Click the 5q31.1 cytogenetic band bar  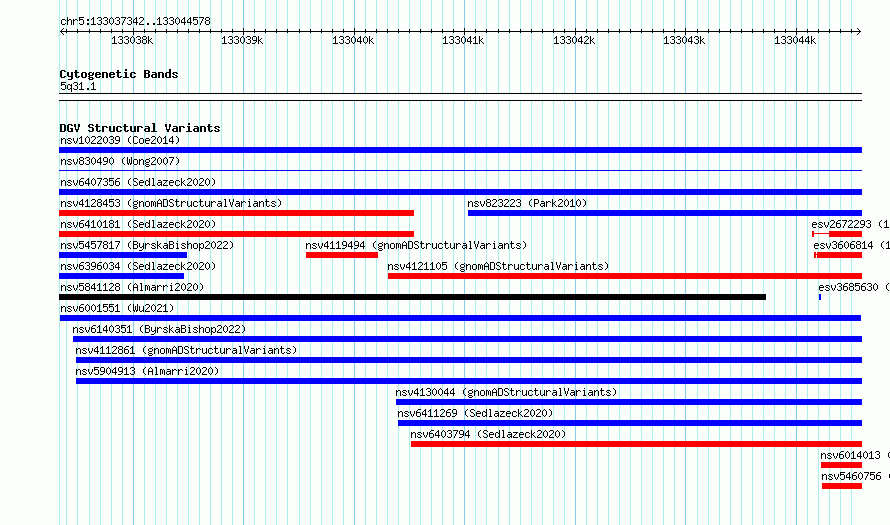pyautogui.click(x=460, y=97)
